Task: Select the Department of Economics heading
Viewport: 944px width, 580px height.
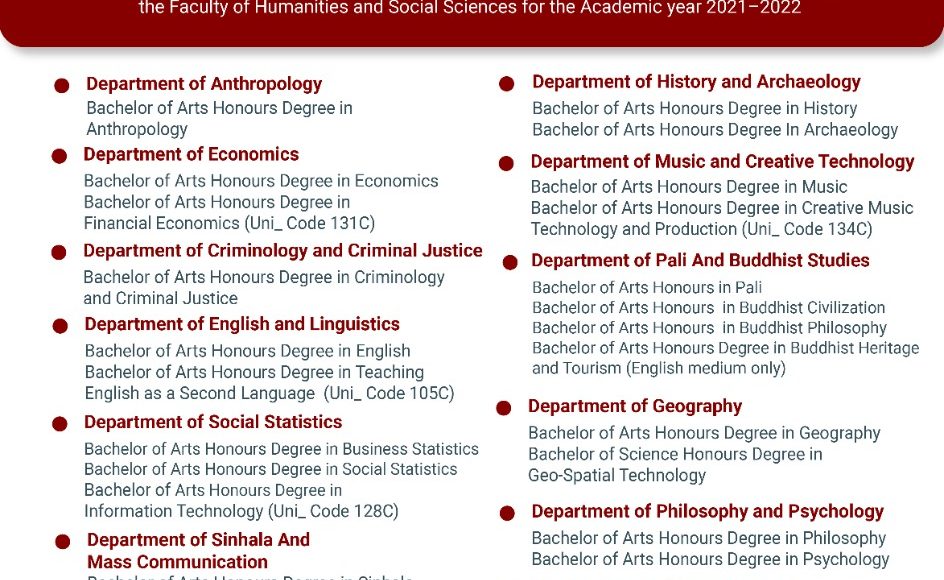Action: tap(191, 154)
